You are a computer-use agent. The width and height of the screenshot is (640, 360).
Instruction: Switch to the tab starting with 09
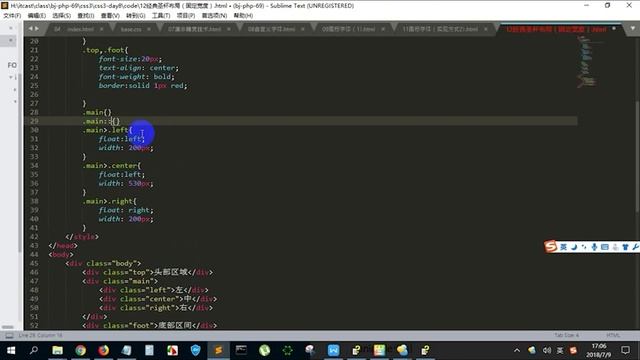(348, 29)
